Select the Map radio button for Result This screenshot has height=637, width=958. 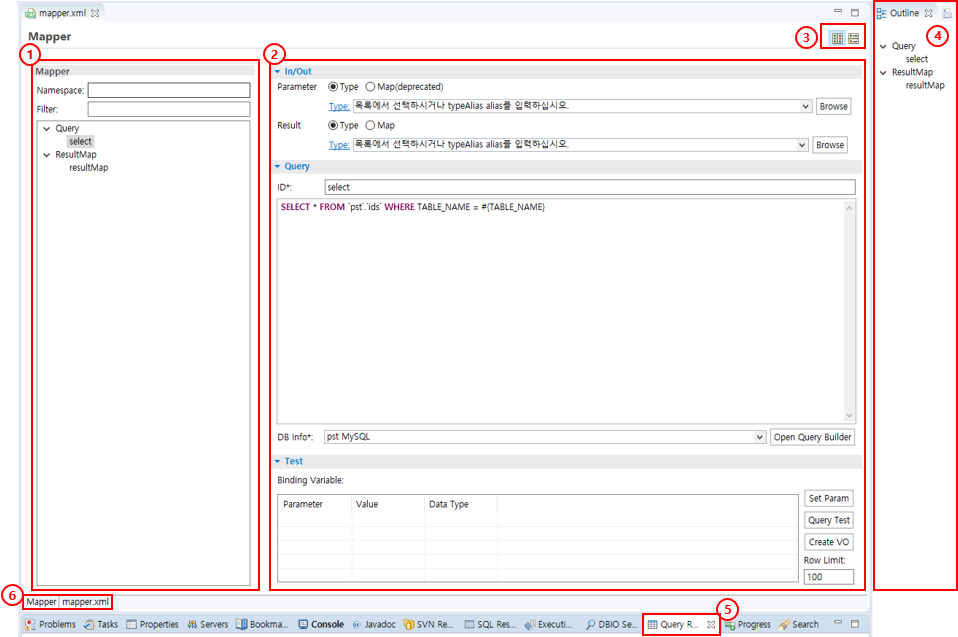371,125
